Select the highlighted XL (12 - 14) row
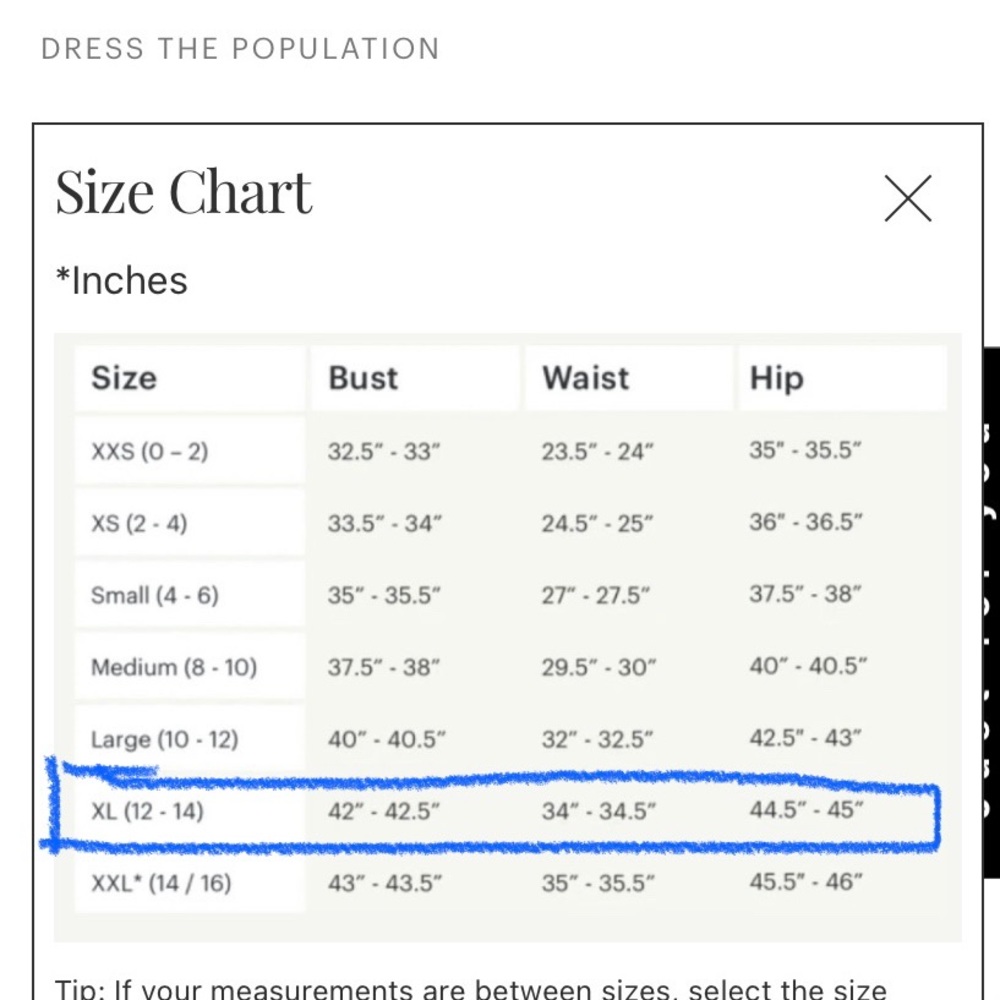Screen dimensions: 1000x1000 (x=510, y=811)
